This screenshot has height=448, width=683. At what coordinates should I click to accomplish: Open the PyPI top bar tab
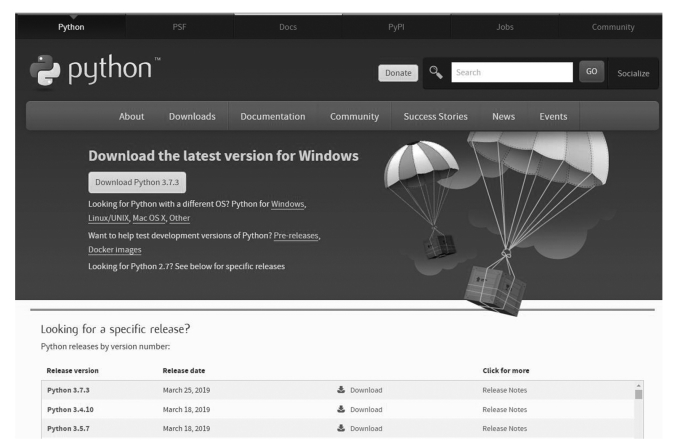396,27
